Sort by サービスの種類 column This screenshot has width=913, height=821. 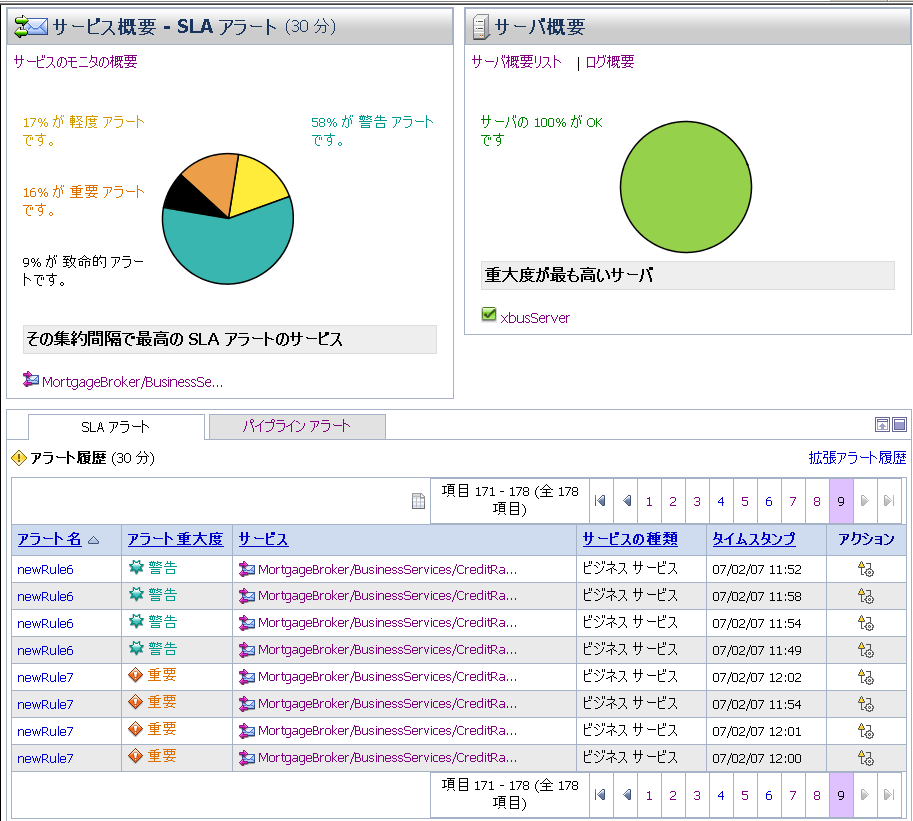(630, 539)
